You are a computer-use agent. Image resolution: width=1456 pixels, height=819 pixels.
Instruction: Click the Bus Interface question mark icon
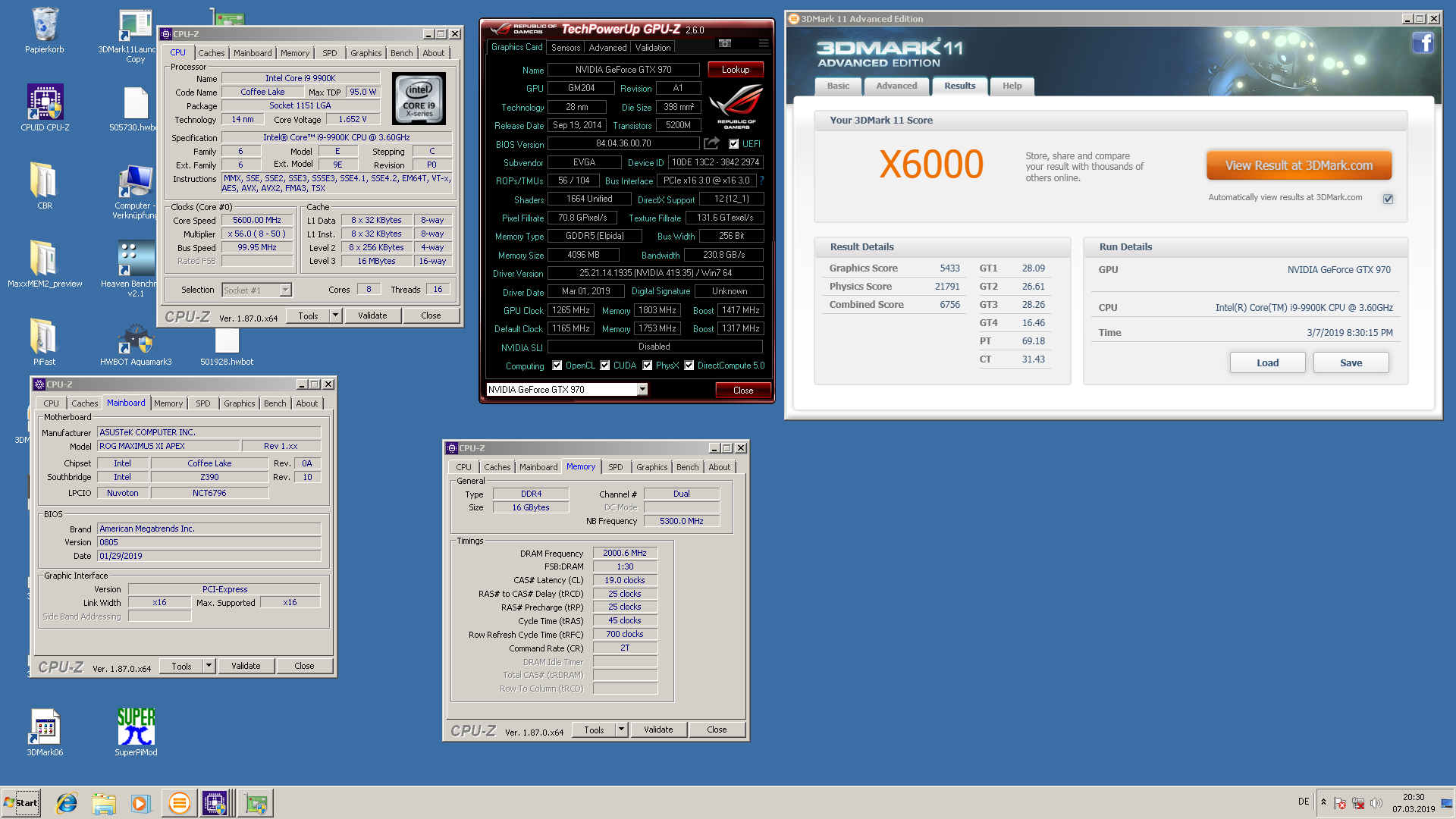pos(761,181)
